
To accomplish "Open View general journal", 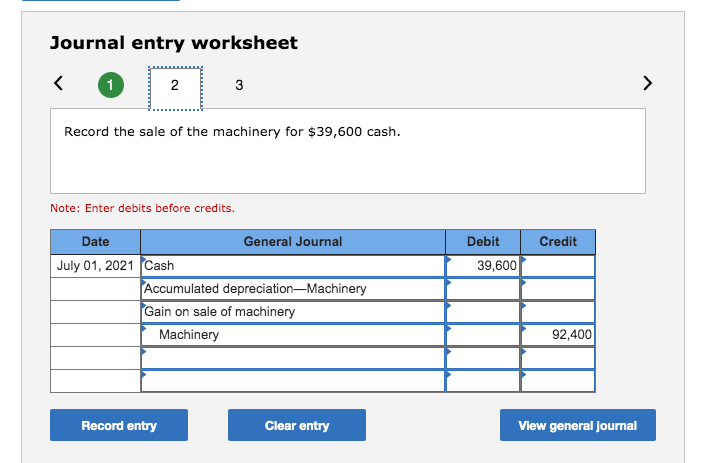I will [578, 425].
